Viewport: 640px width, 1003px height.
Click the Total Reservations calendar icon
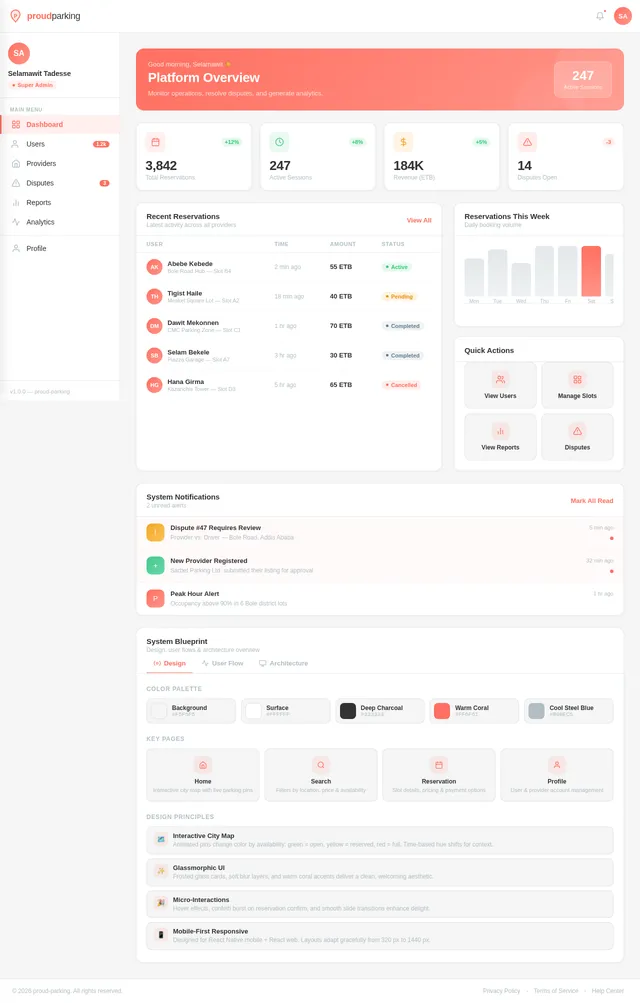point(155,142)
